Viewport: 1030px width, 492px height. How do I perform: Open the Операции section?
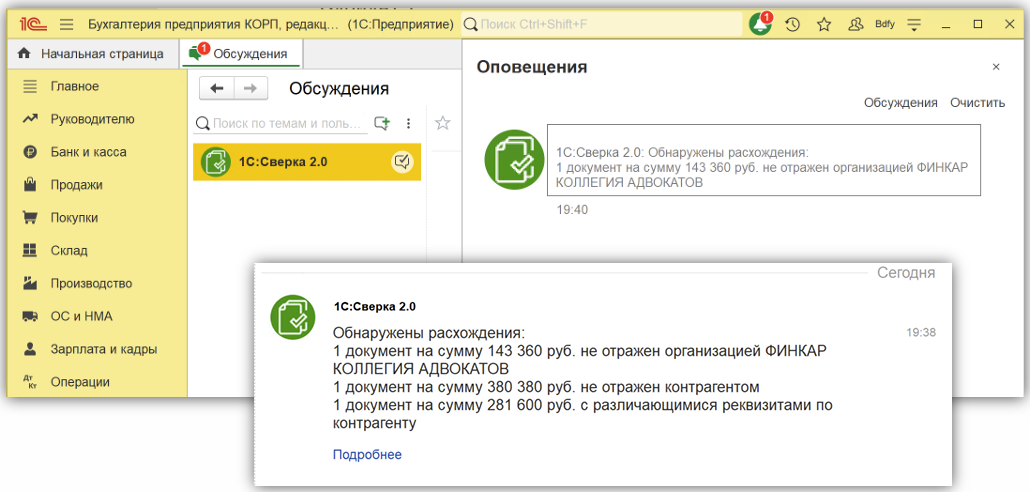(80, 382)
